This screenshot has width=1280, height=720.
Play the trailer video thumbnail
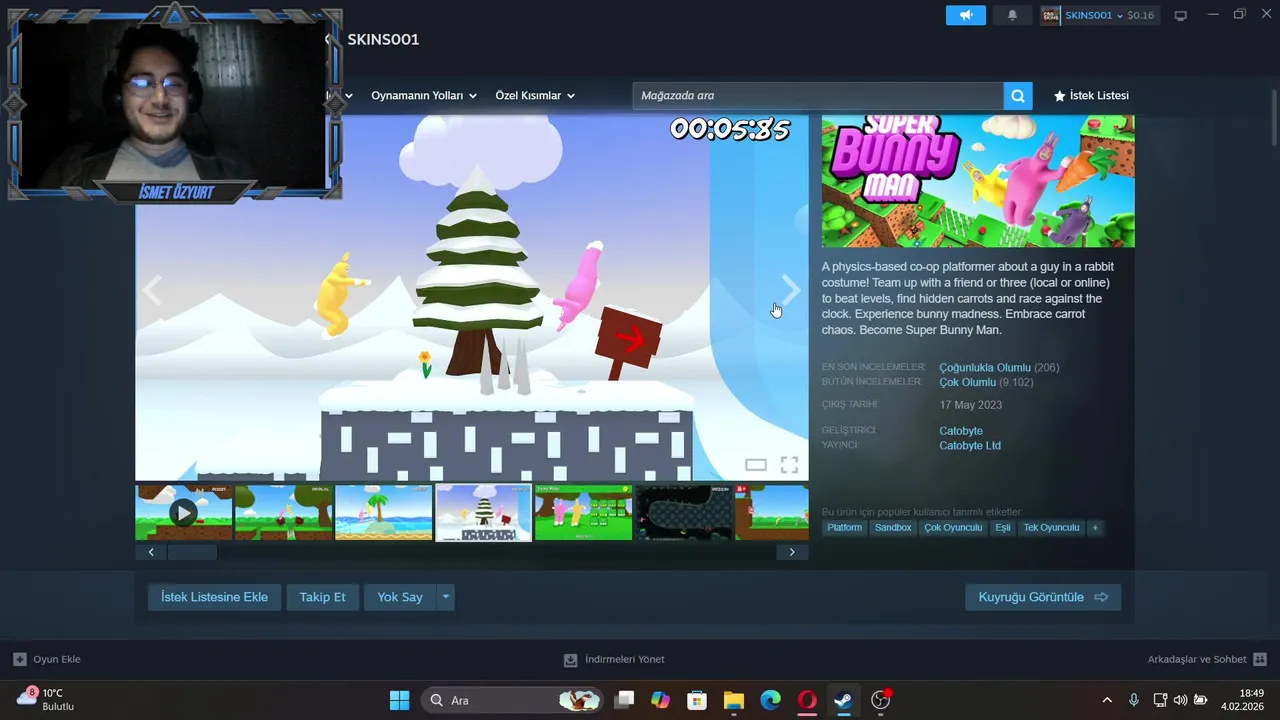click(183, 513)
